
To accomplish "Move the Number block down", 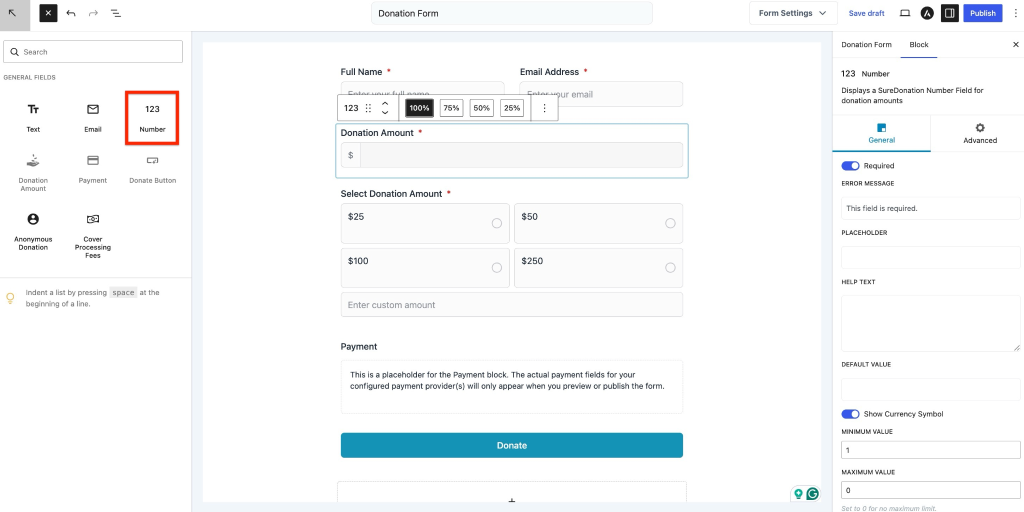I will click(385, 113).
